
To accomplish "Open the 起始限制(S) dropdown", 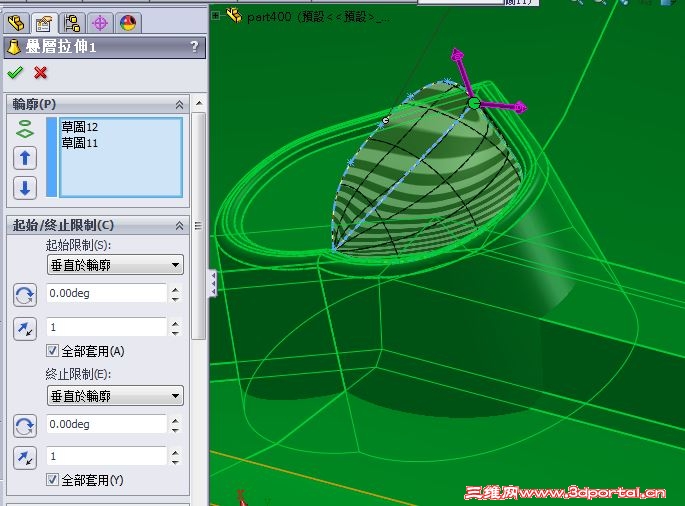I will [115, 265].
